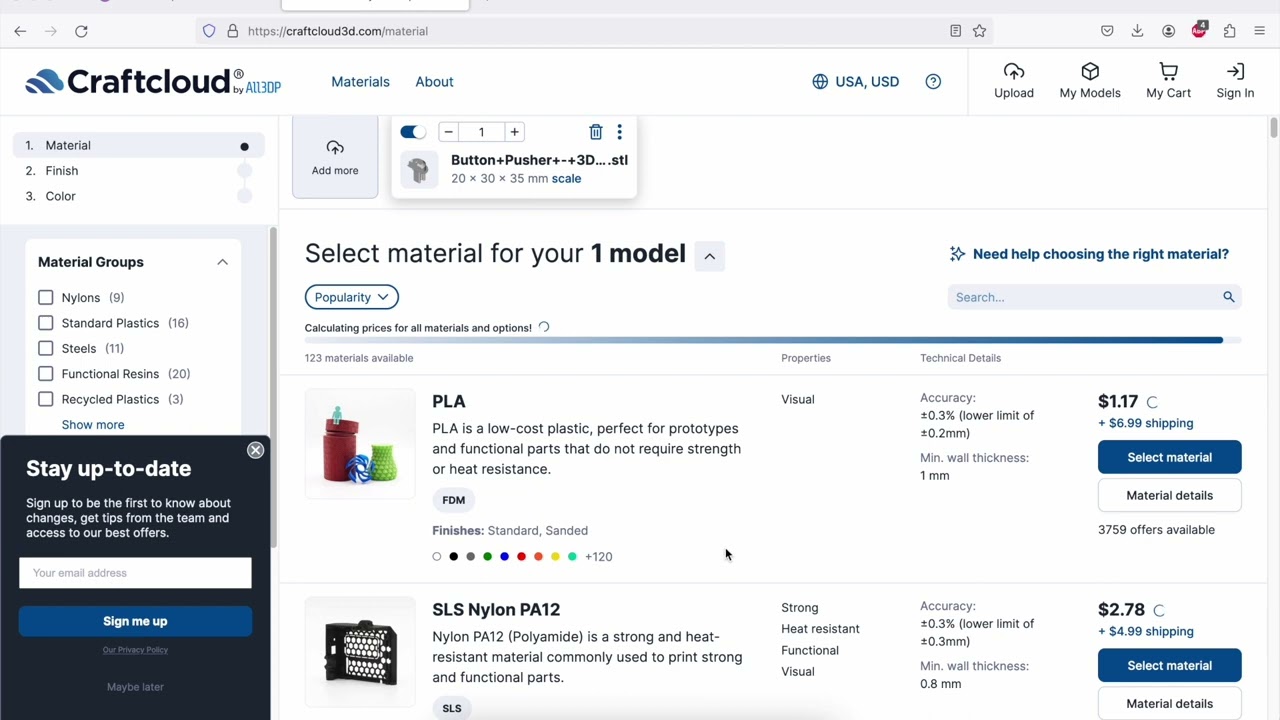1280x720 pixels.
Task: Open the My Cart shopping cart
Action: coord(1168,72)
